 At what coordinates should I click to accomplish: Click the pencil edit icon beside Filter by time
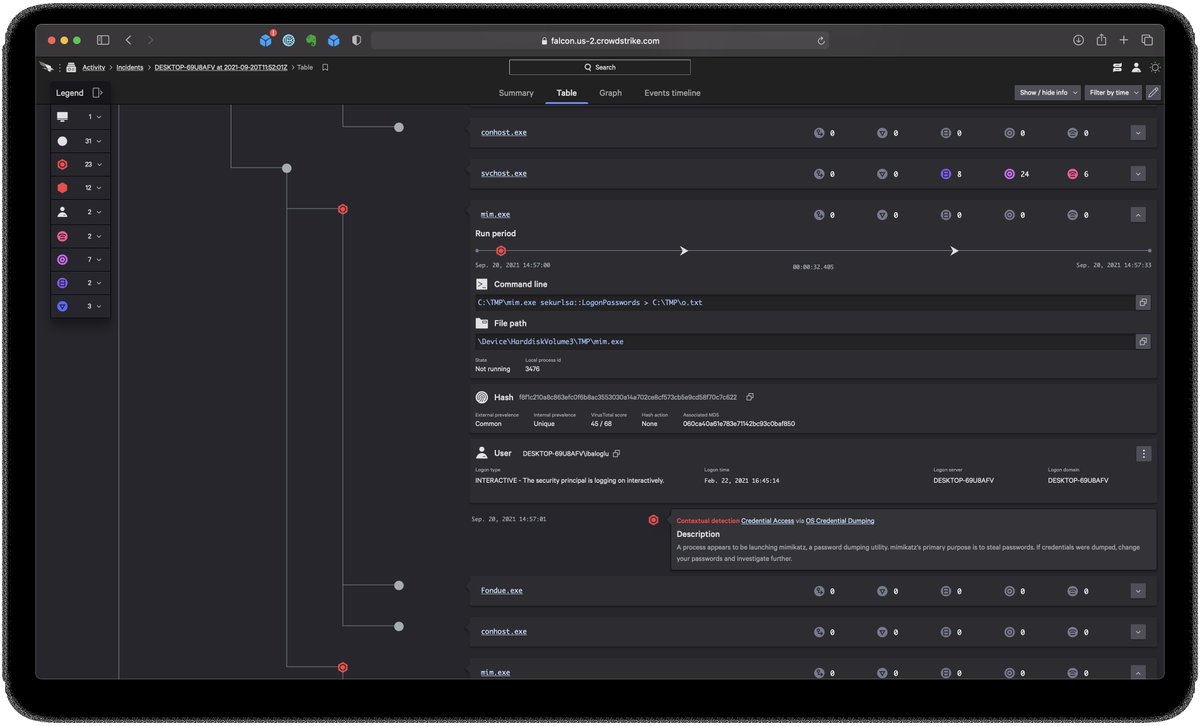(1154, 92)
